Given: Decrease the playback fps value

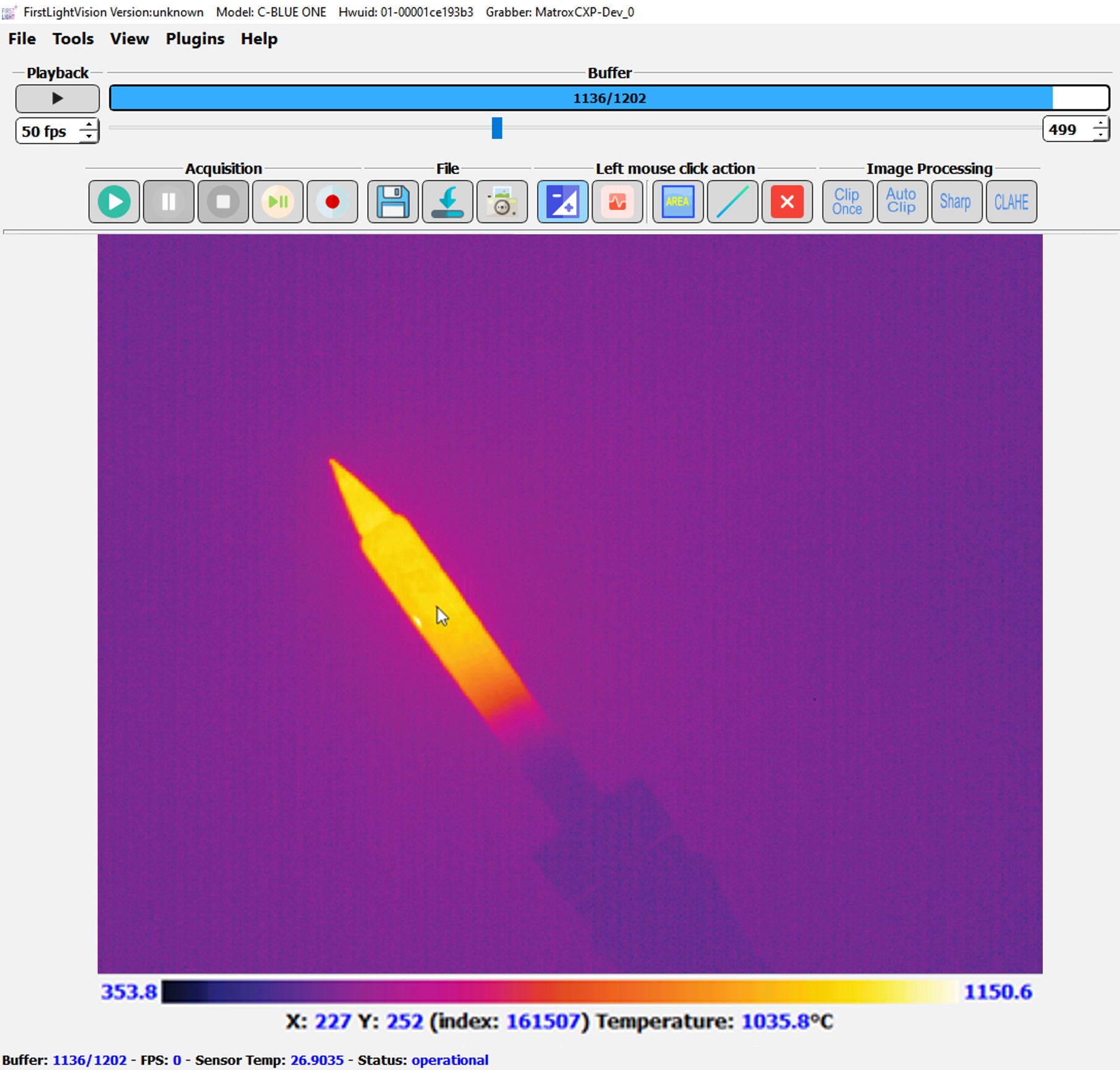Looking at the screenshot, I should click(90, 137).
